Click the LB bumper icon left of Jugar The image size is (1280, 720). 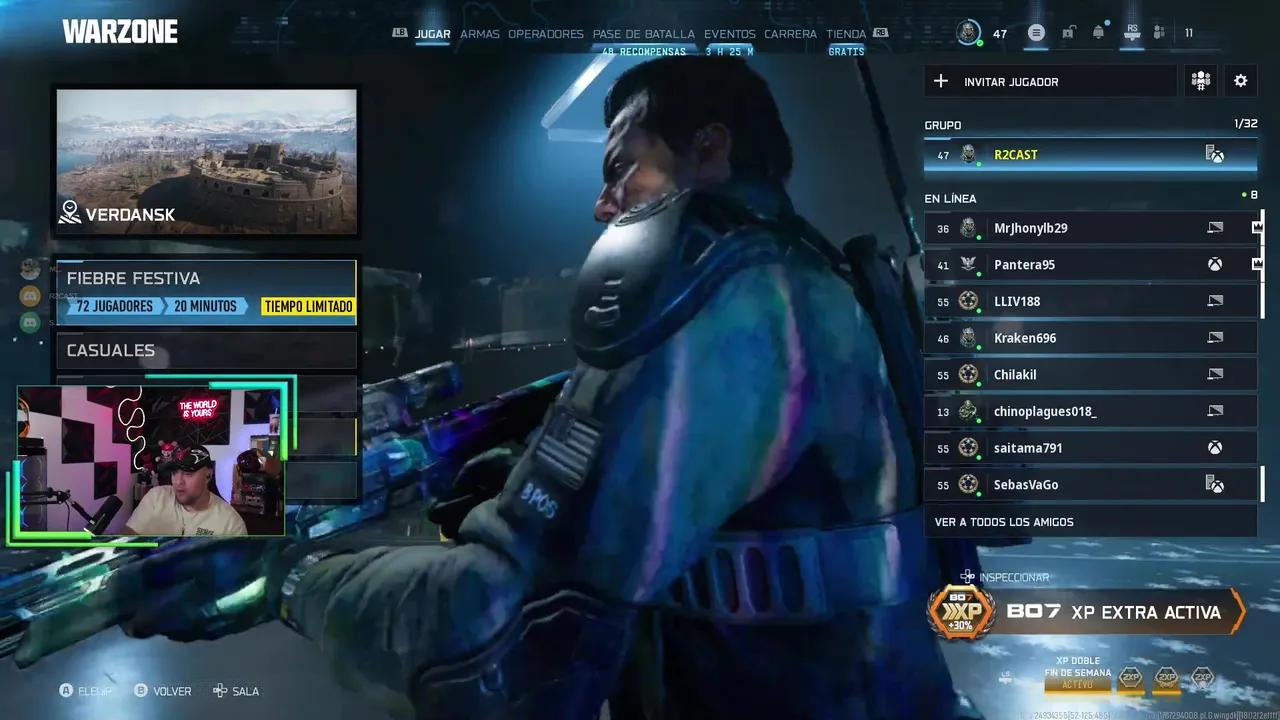pos(400,33)
